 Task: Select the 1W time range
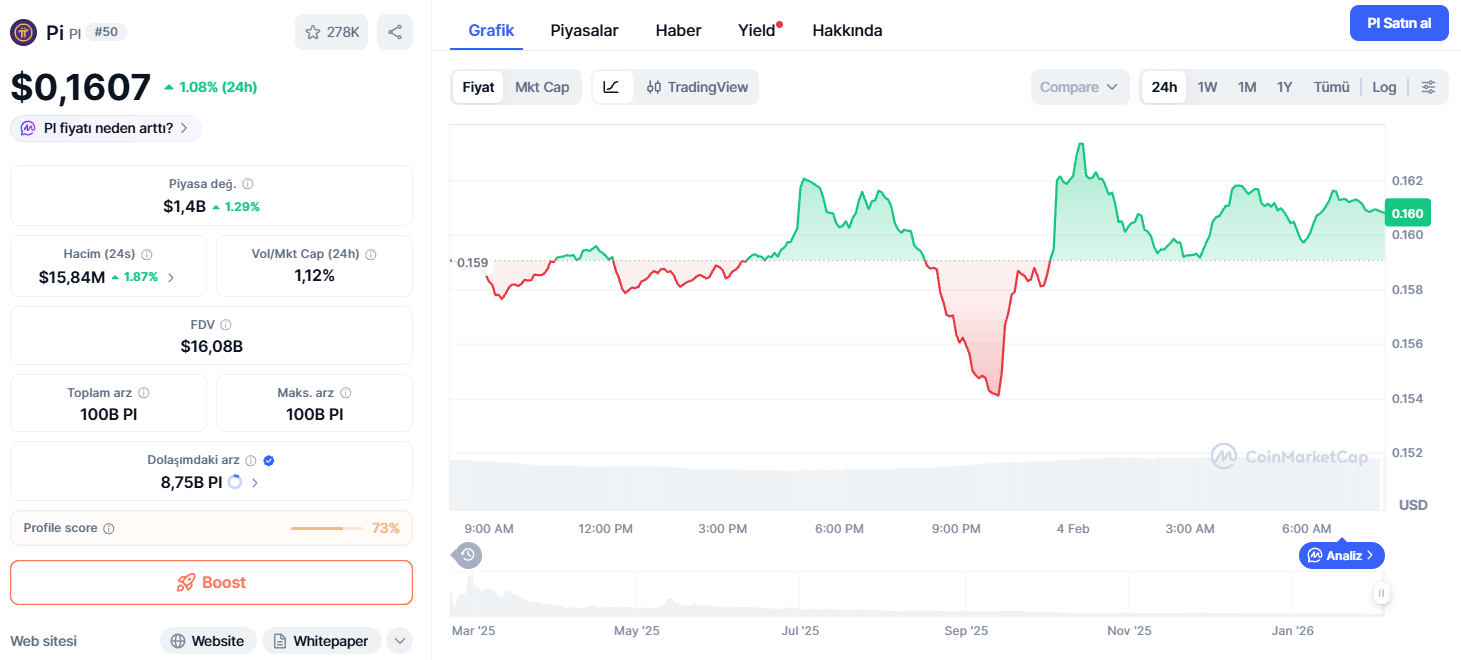pyautogui.click(x=1207, y=87)
